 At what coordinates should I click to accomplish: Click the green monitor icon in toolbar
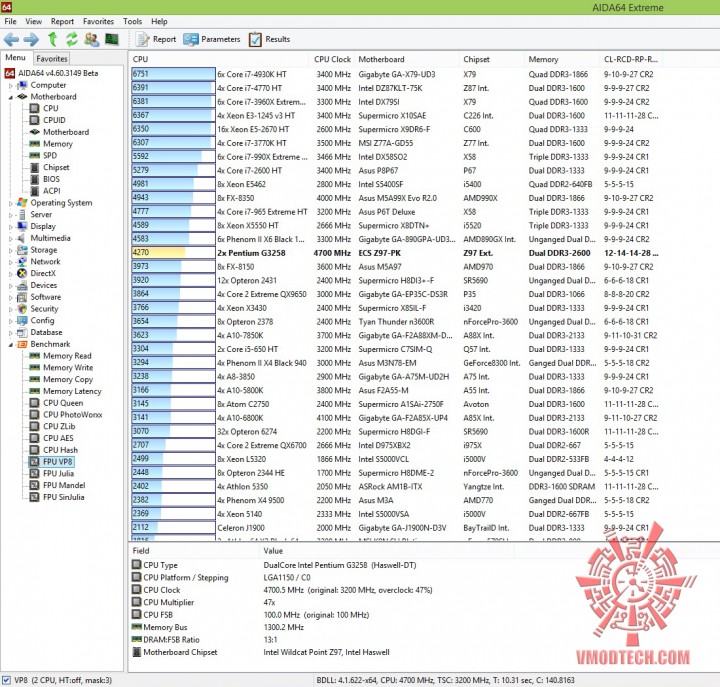tap(112, 39)
